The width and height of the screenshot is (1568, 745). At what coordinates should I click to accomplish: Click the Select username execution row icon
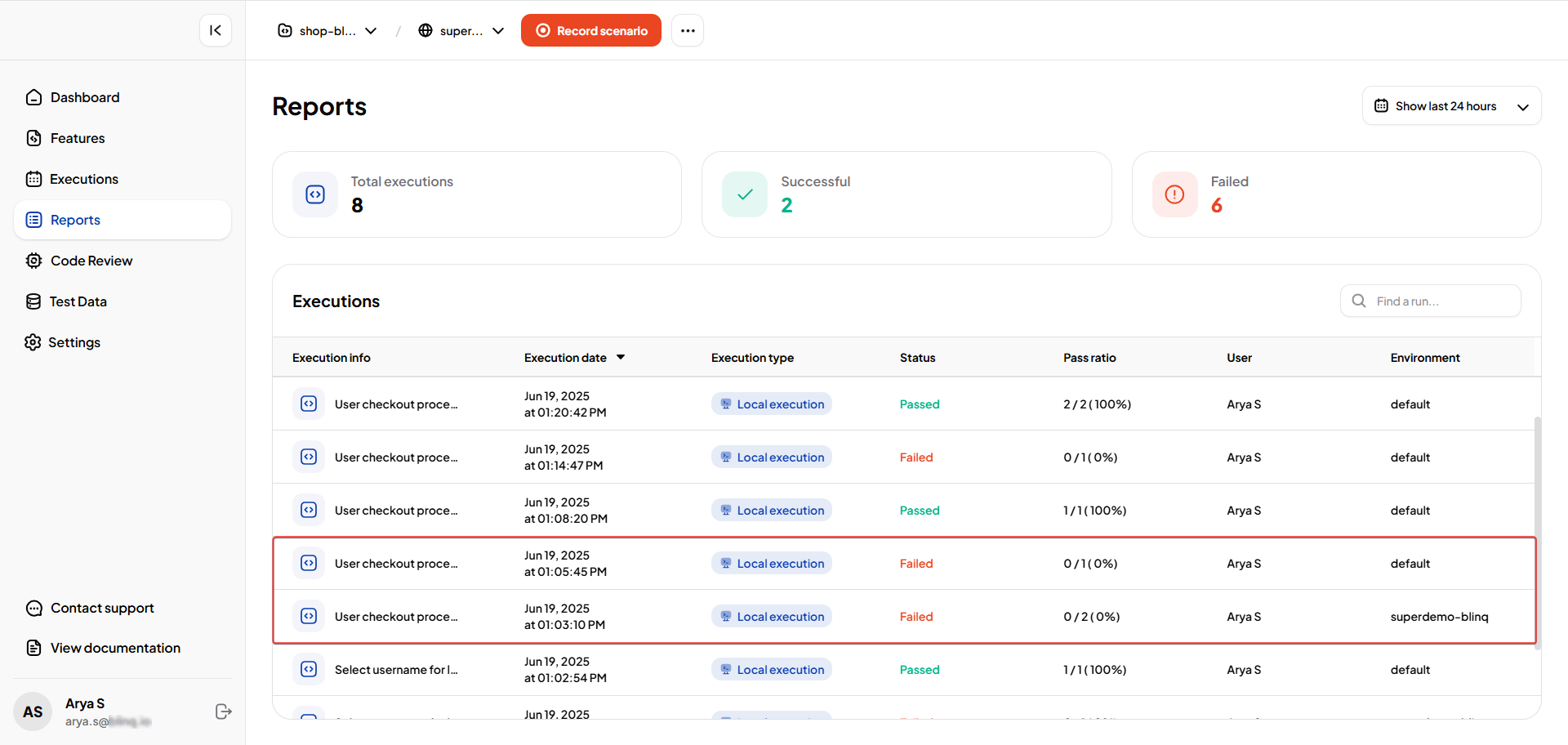click(309, 669)
